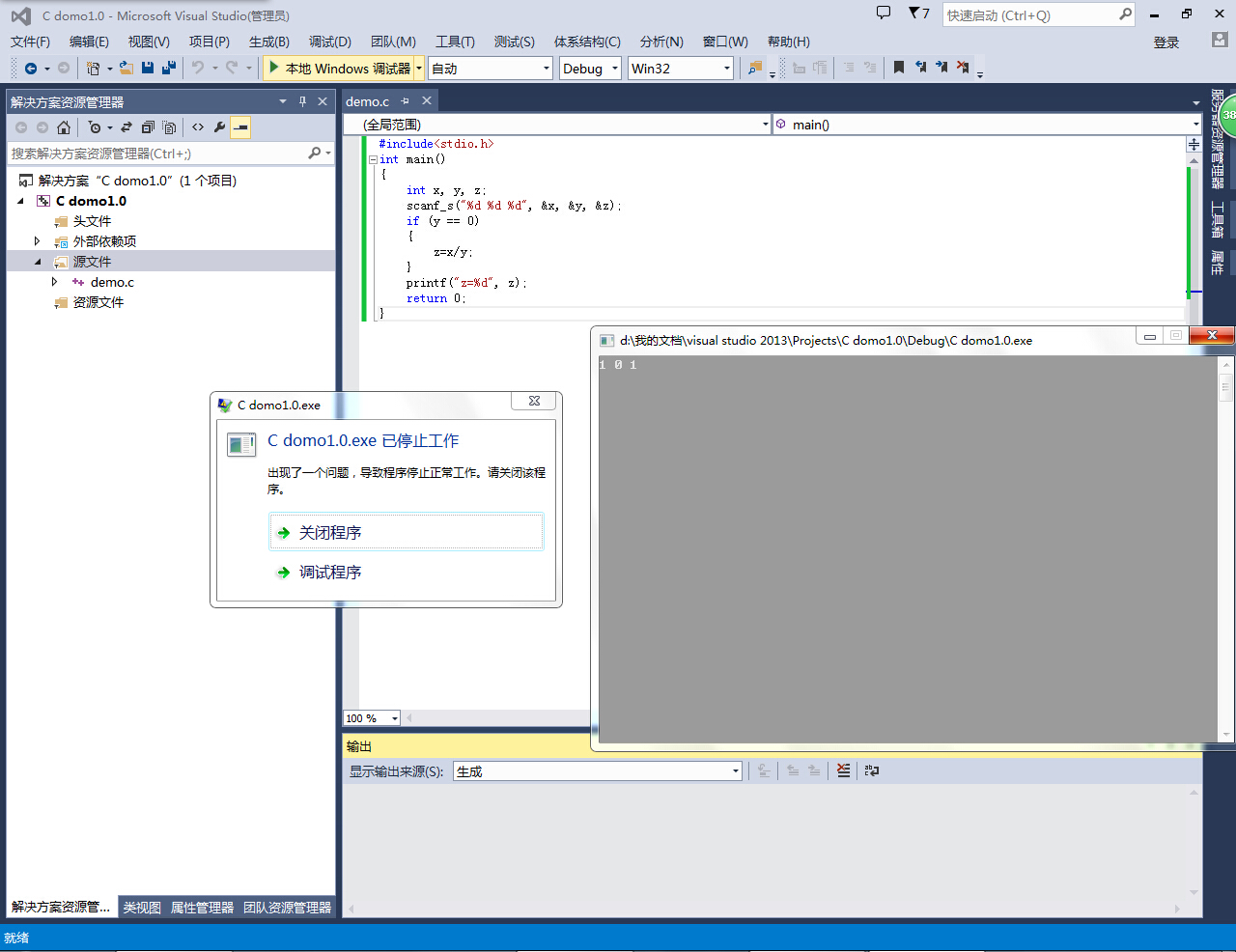The image size is (1236, 952).
Task: Open the notifications flag showing 7
Action: [918, 14]
